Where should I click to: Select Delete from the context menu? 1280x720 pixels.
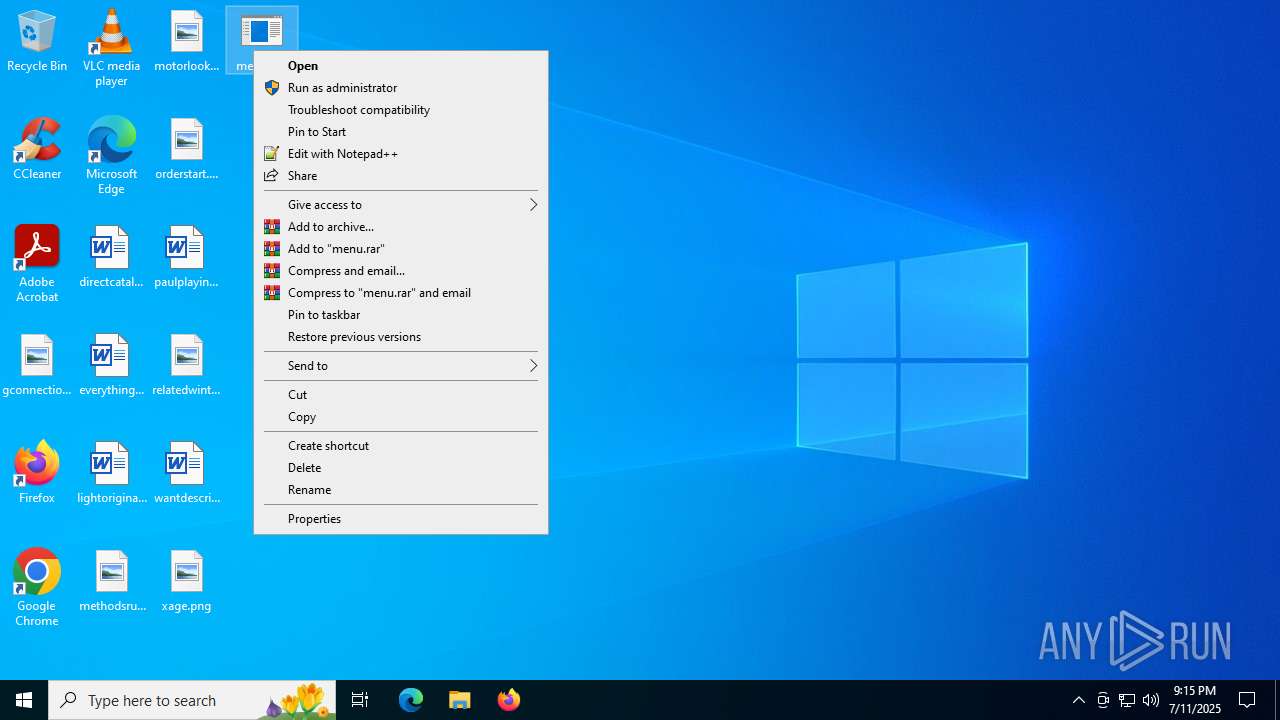tap(401, 468)
